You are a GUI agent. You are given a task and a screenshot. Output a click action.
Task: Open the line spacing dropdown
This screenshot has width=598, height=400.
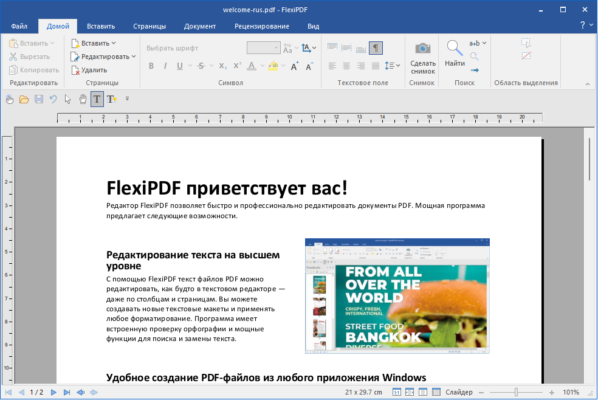392,66
